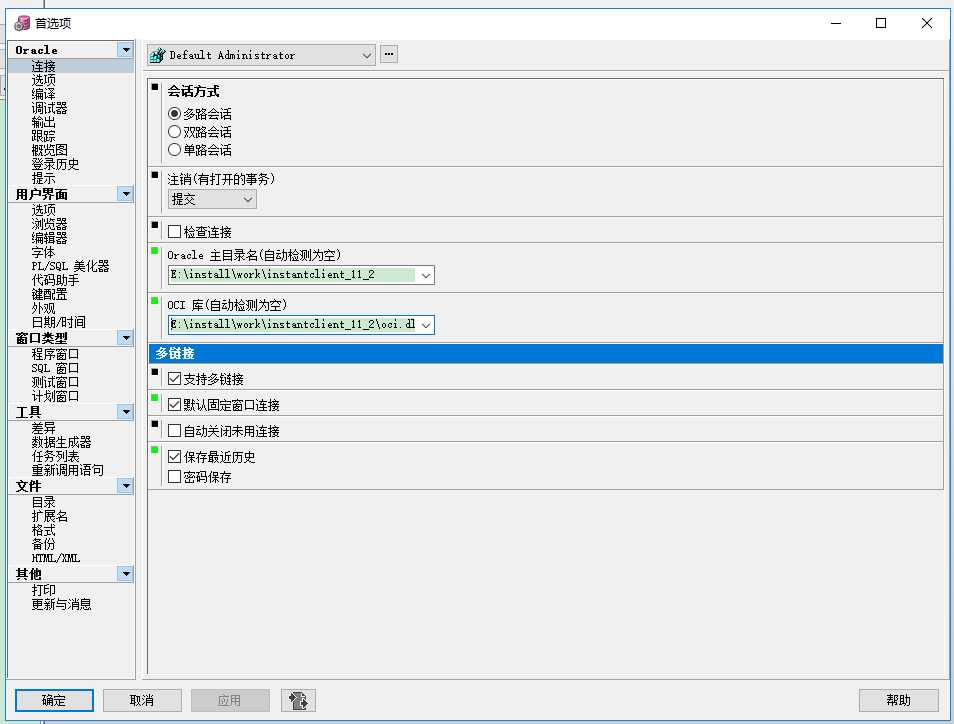Screen dimensions: 954x724
Task: Collapse the 窗口类型 section arrow
Action: tap(125, 338)
